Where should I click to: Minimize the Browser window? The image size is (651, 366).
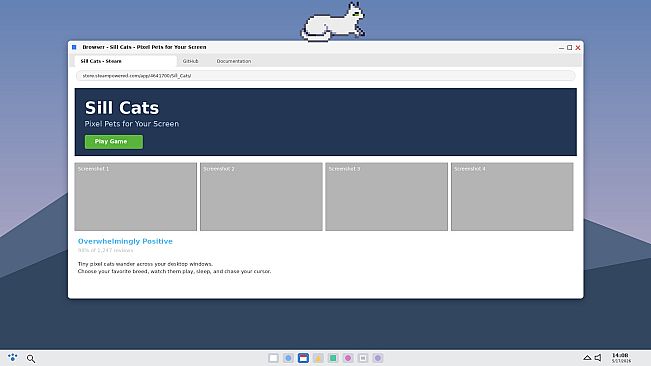click(561, 48)
